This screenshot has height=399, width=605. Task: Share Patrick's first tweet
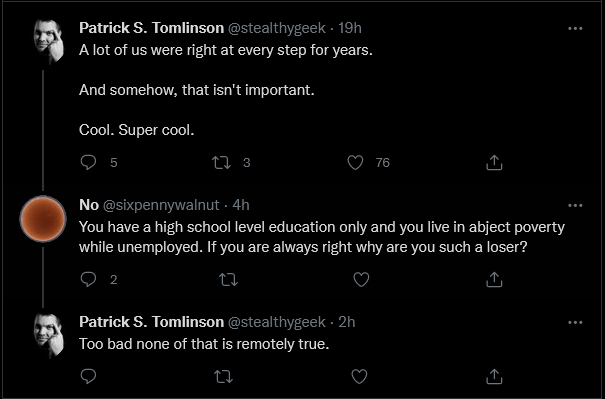[494, 162]
